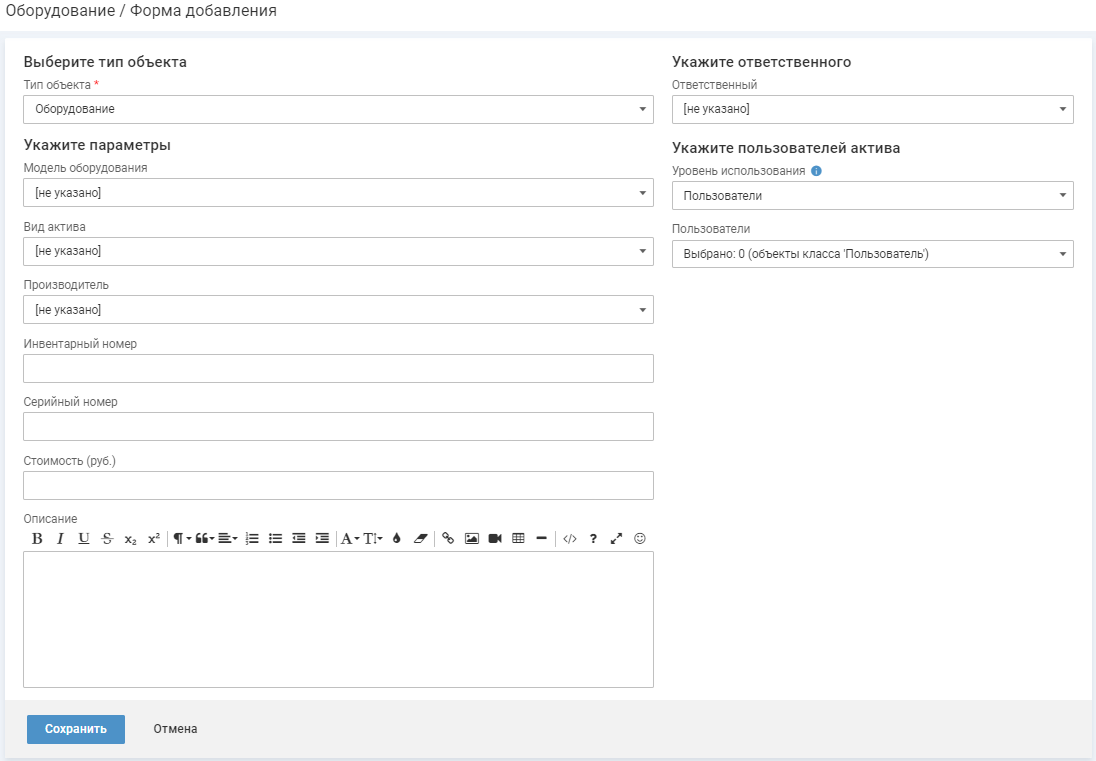Open paragraph format menu in toolbar

point(182,538)
